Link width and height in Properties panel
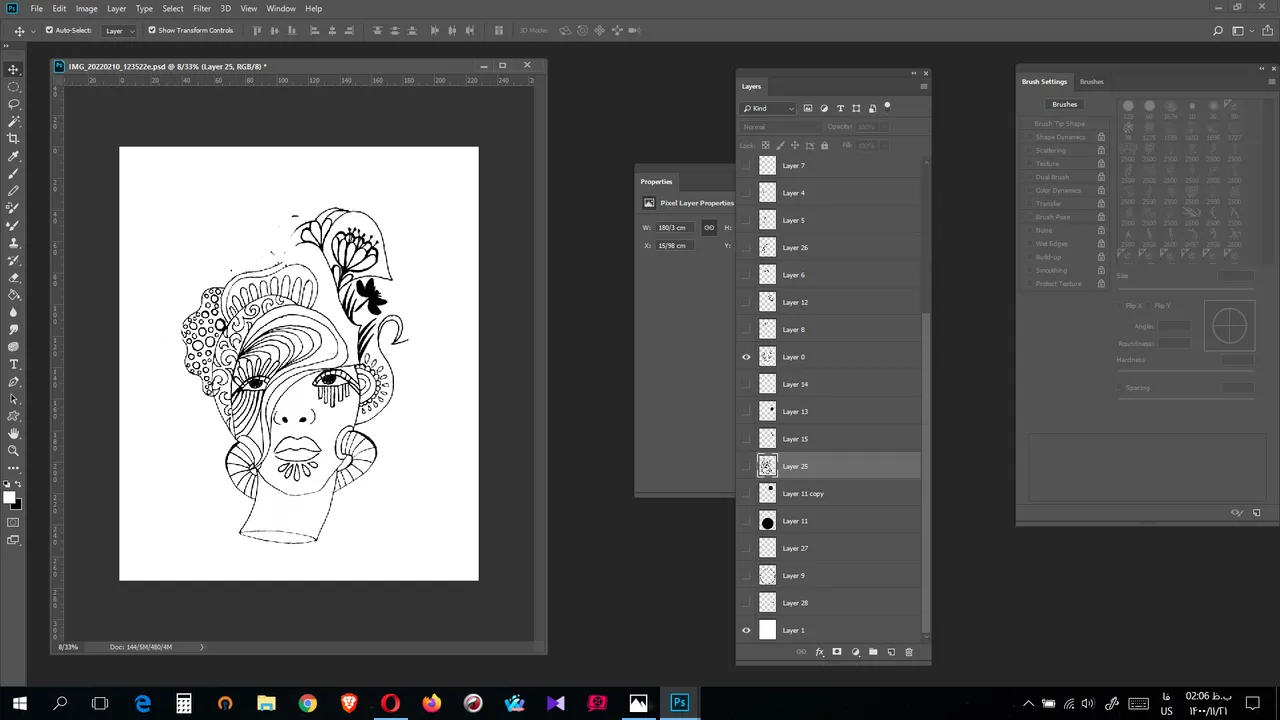 pos(709,227)
